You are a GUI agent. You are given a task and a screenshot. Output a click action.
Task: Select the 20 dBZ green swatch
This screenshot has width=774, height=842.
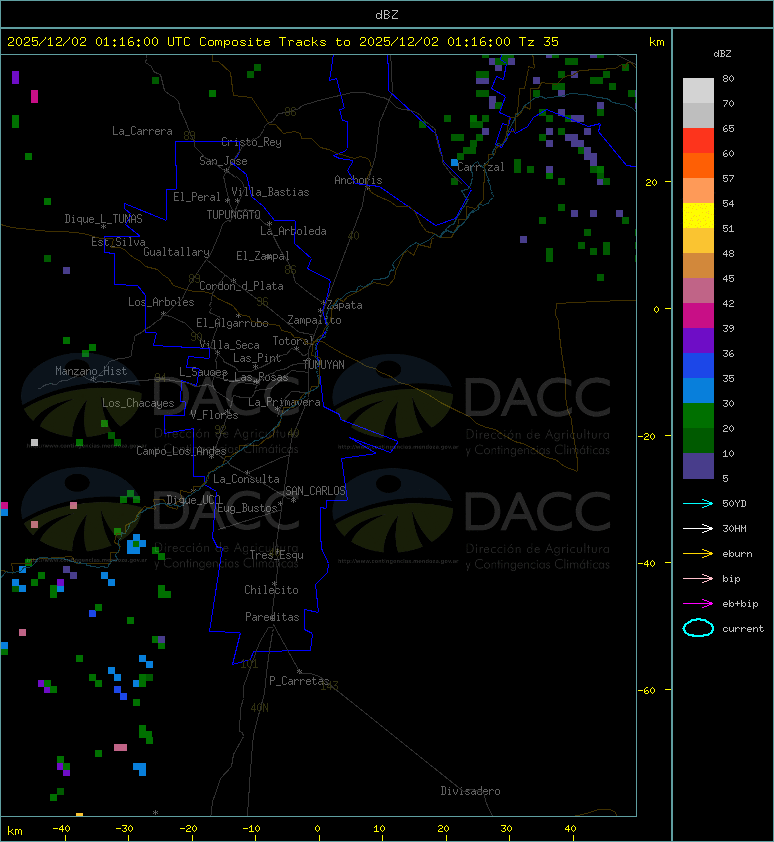point(698,415)
